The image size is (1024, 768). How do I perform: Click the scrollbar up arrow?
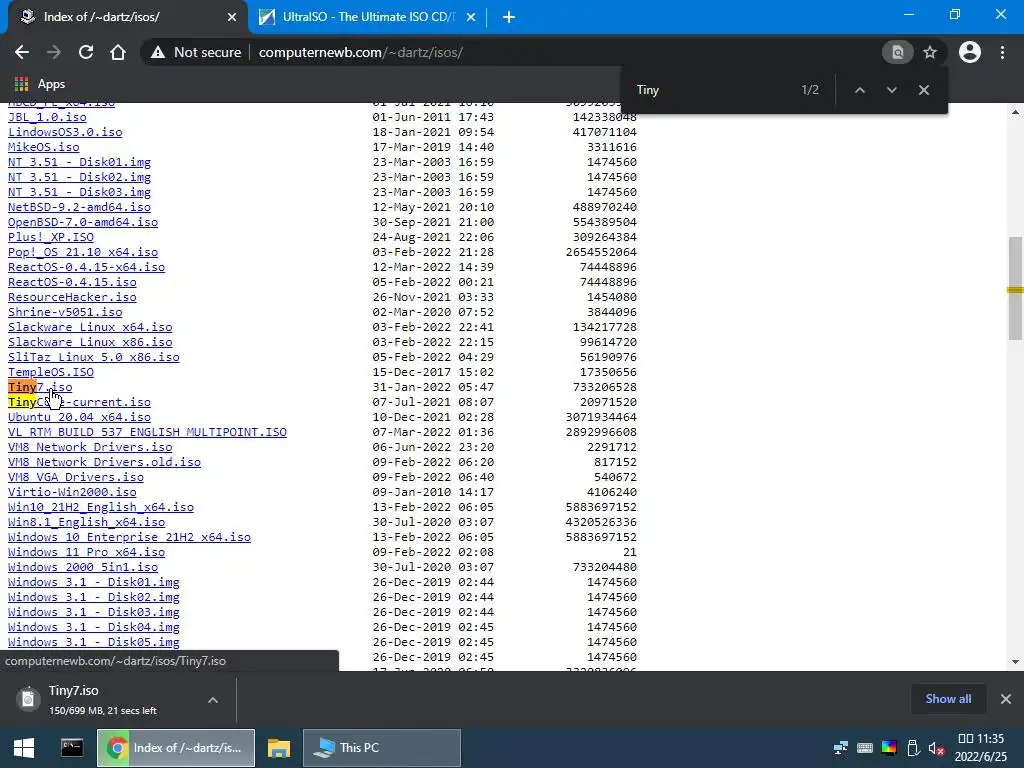[1015, 112]
